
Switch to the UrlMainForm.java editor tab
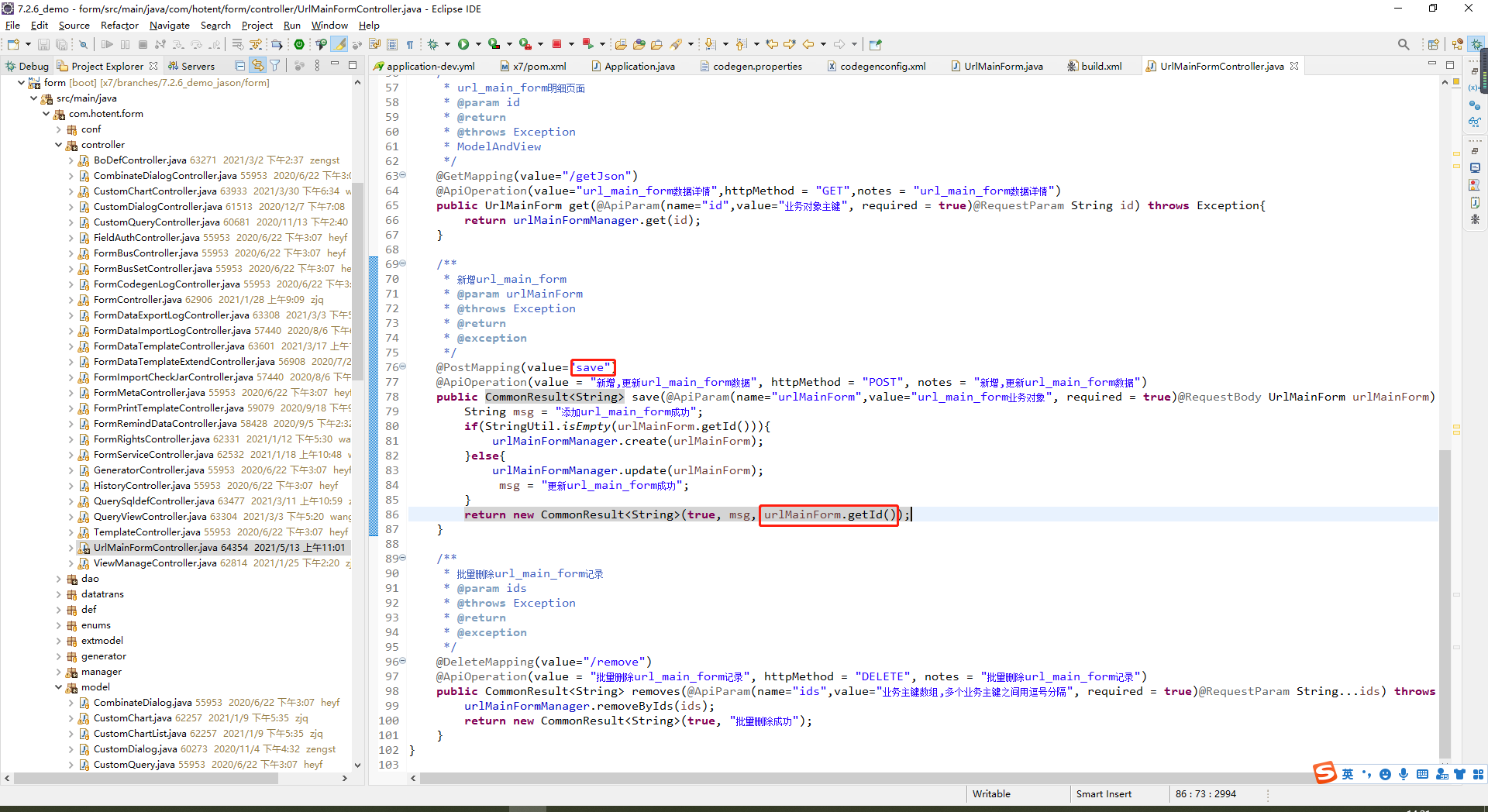tap(1003, 66)
